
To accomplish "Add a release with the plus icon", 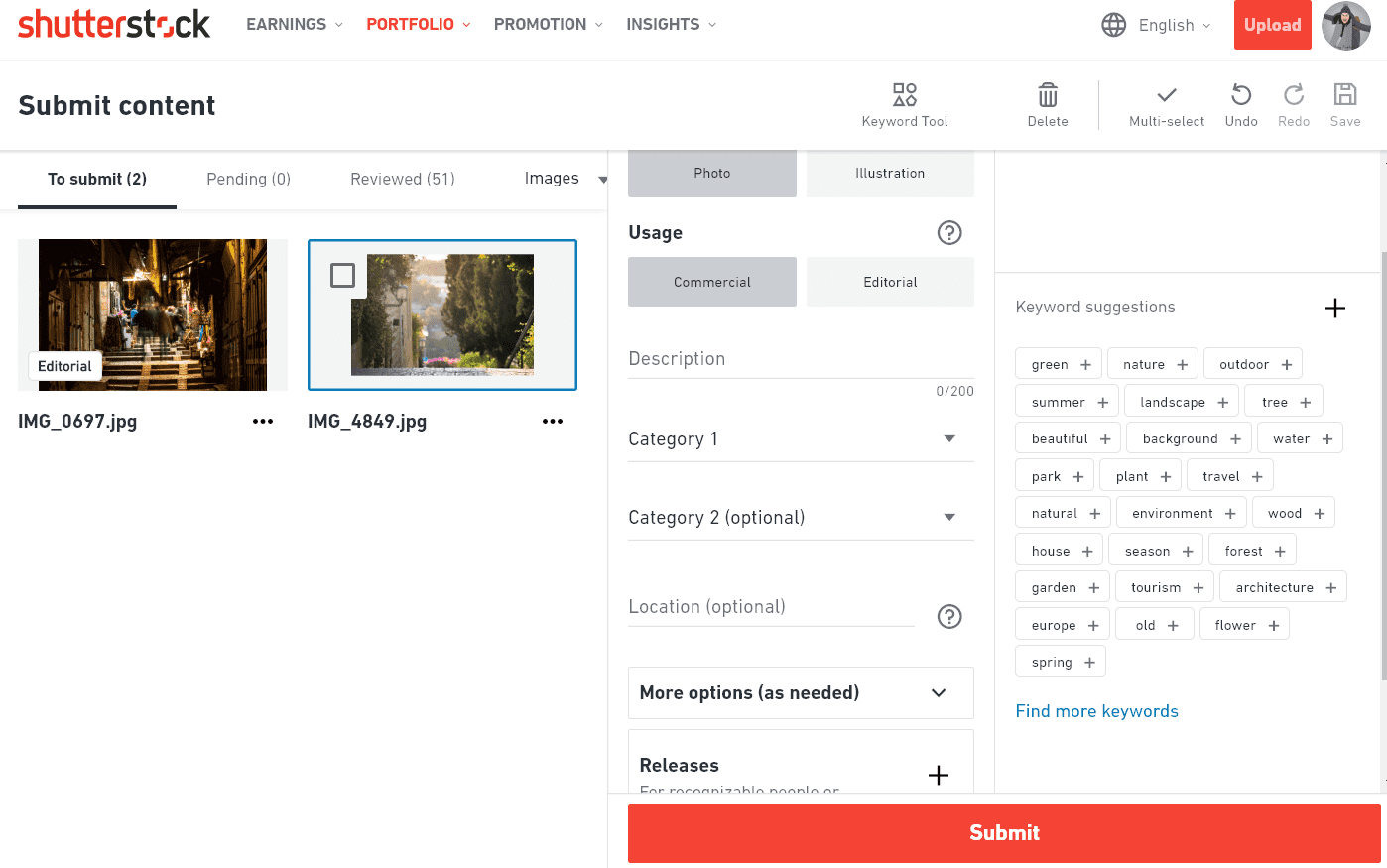I will click(x=939, y=775).
